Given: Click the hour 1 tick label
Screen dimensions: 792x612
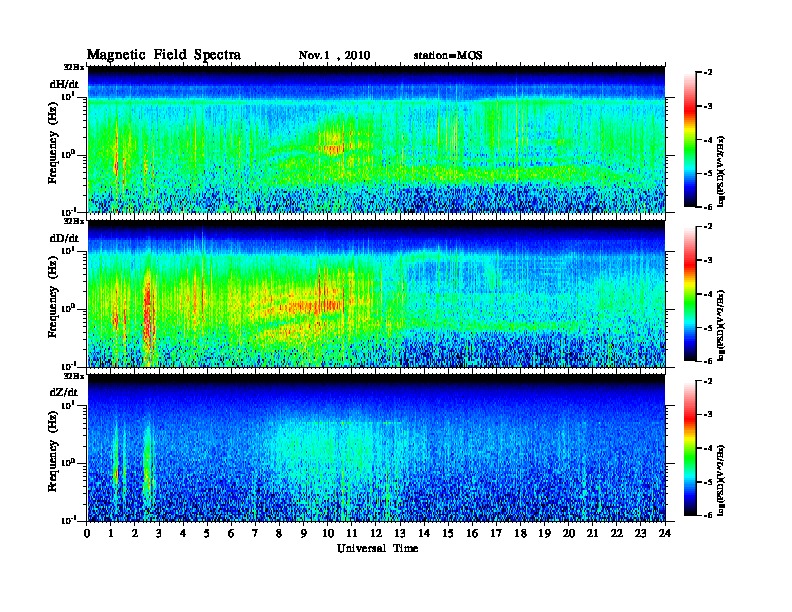Looking at the screenshot, I should tap(111, 534).
